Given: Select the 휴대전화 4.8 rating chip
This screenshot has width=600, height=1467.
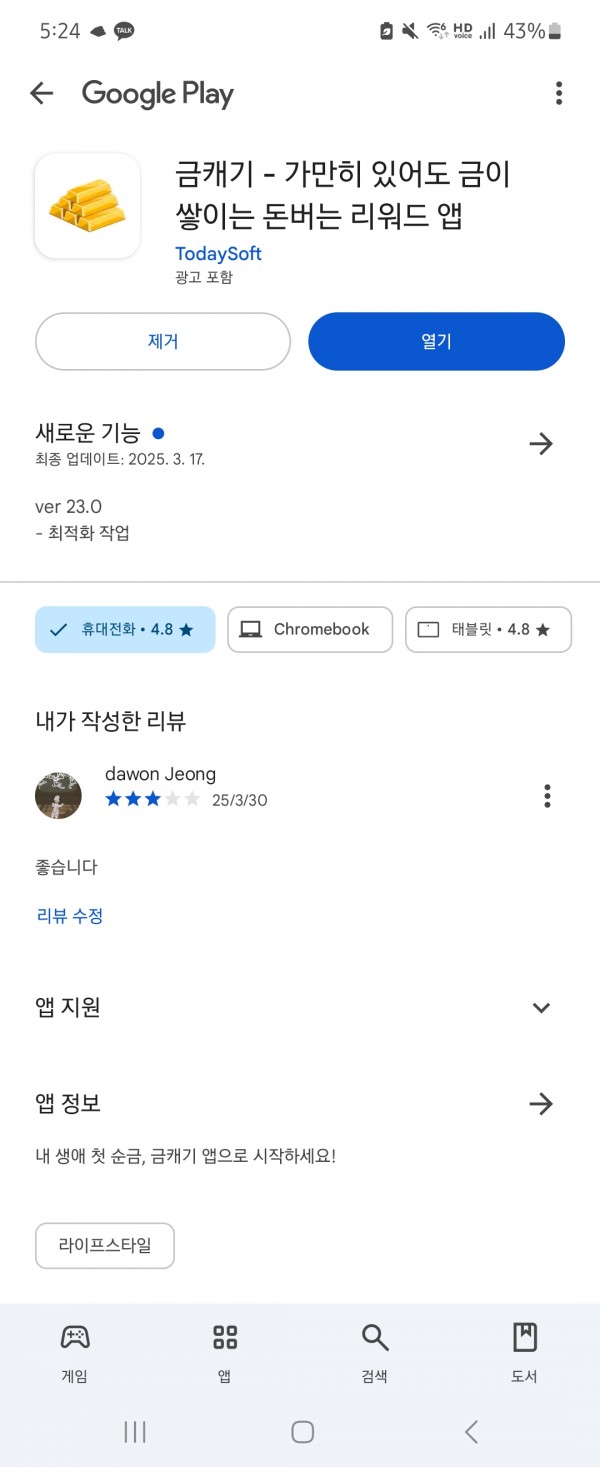Looking at the screenshot, I should tap(125, 629).
